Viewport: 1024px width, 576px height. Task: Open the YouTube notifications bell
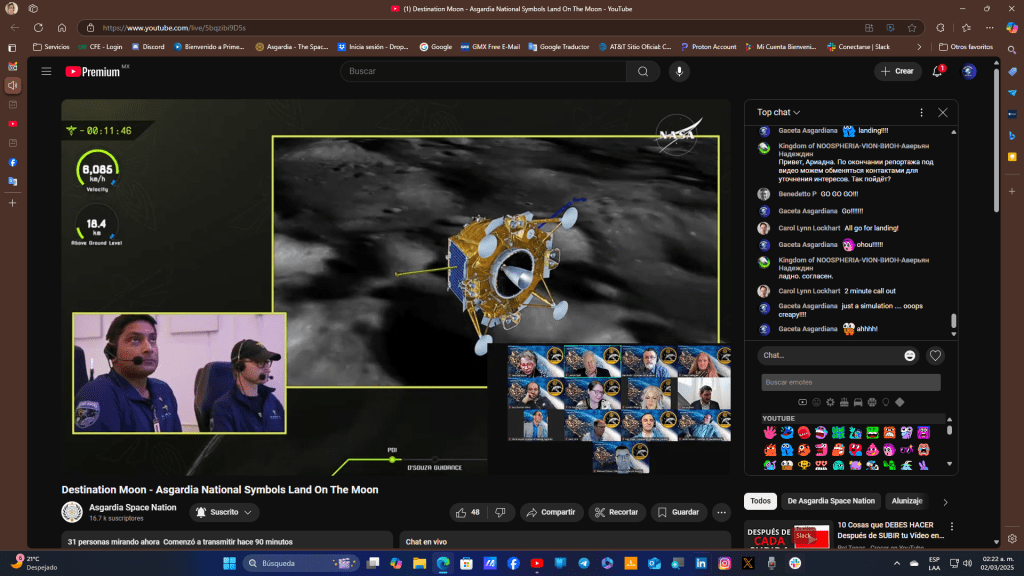click(938, 71)
